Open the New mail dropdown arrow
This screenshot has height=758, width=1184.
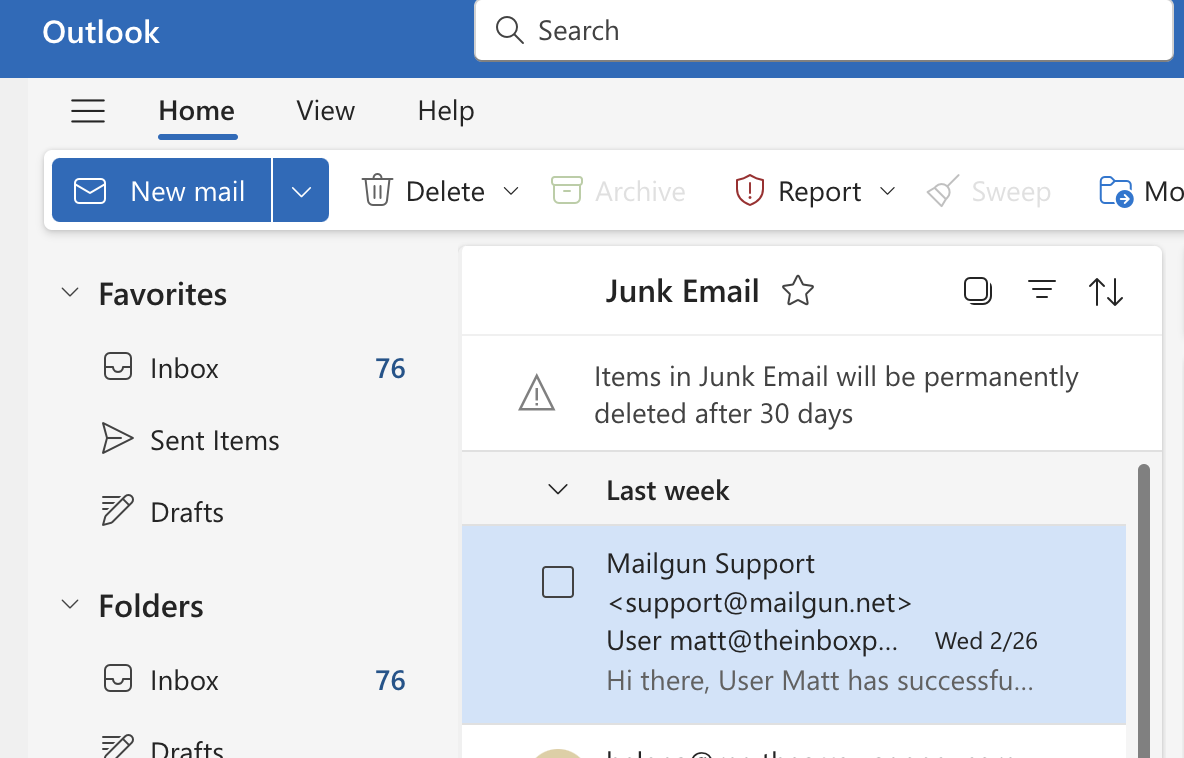(x=301, y=190)
